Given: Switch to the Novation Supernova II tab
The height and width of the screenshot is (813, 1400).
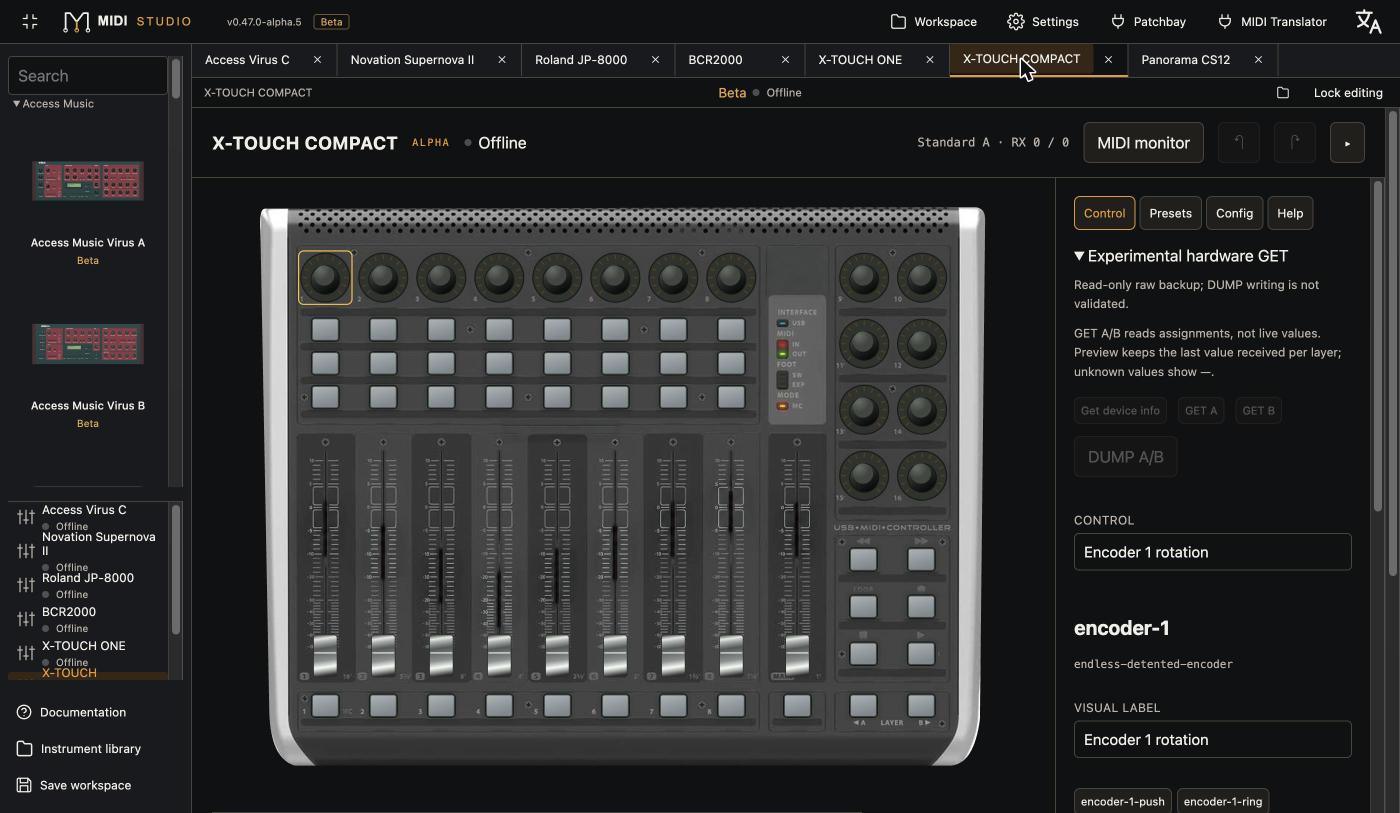Looking at the screenshot, I should [x=412, y=60].
